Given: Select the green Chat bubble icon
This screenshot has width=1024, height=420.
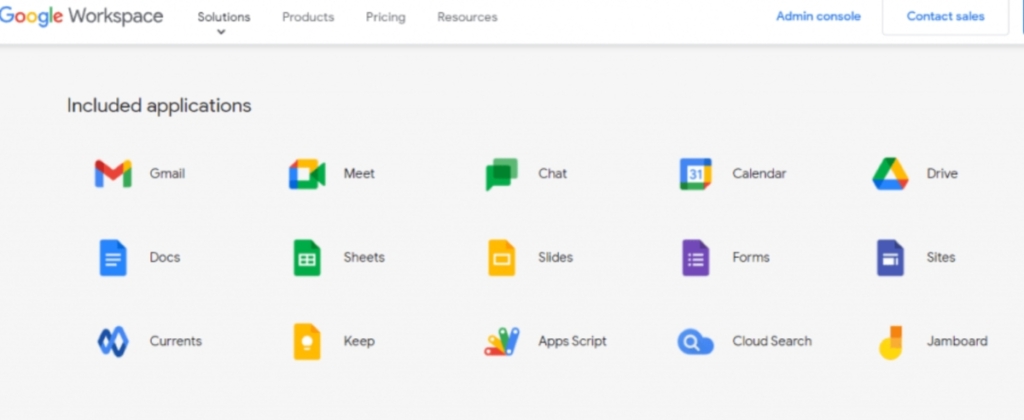Looking at the screenshot, I should tap(501, 174).
